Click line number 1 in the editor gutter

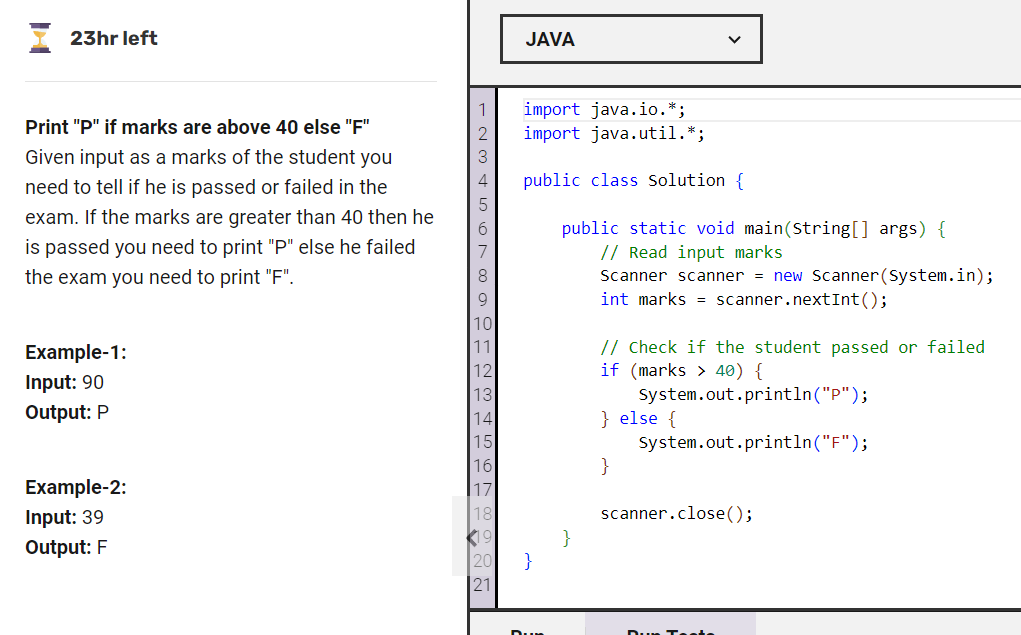pos(482,109)
